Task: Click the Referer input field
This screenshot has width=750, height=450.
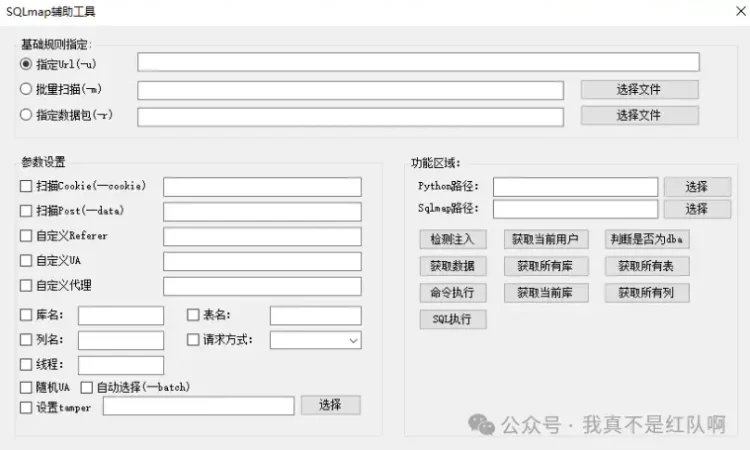Action: coord(262,237)
